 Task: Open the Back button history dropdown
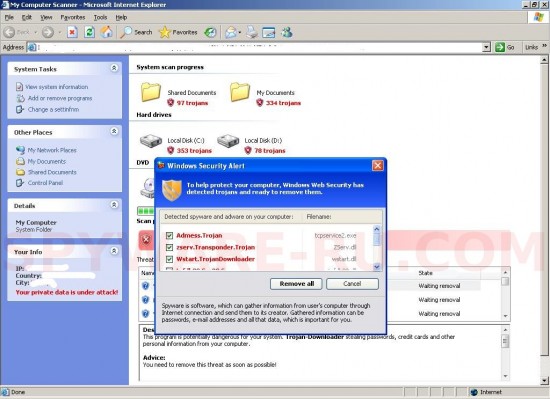coord(35,32)
